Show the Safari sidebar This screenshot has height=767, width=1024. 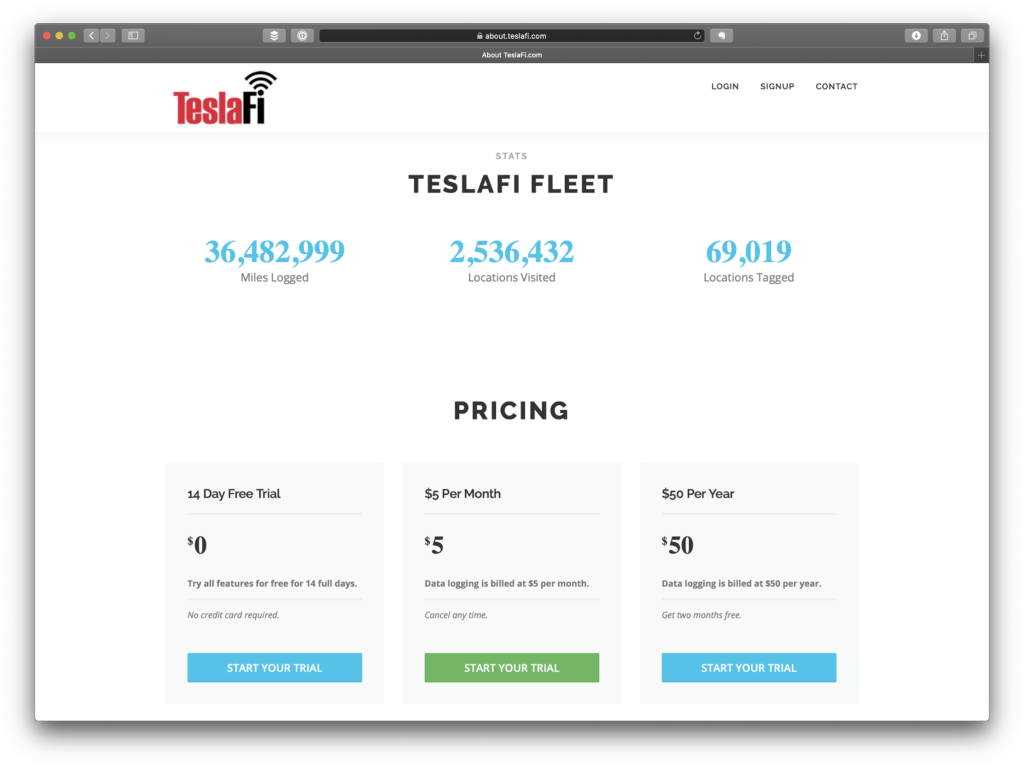pos(133,35)
